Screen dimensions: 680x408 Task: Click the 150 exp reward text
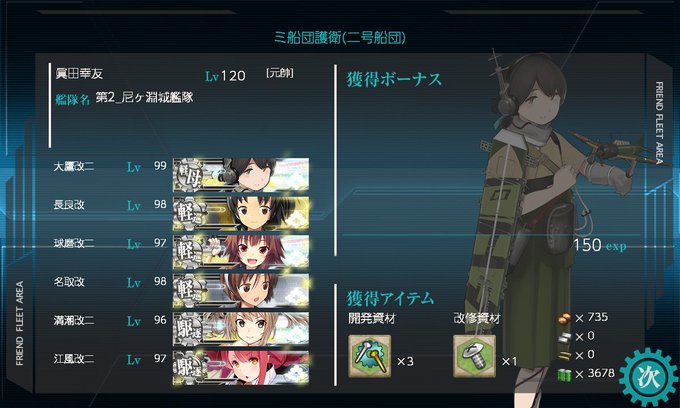click(600, 245)
